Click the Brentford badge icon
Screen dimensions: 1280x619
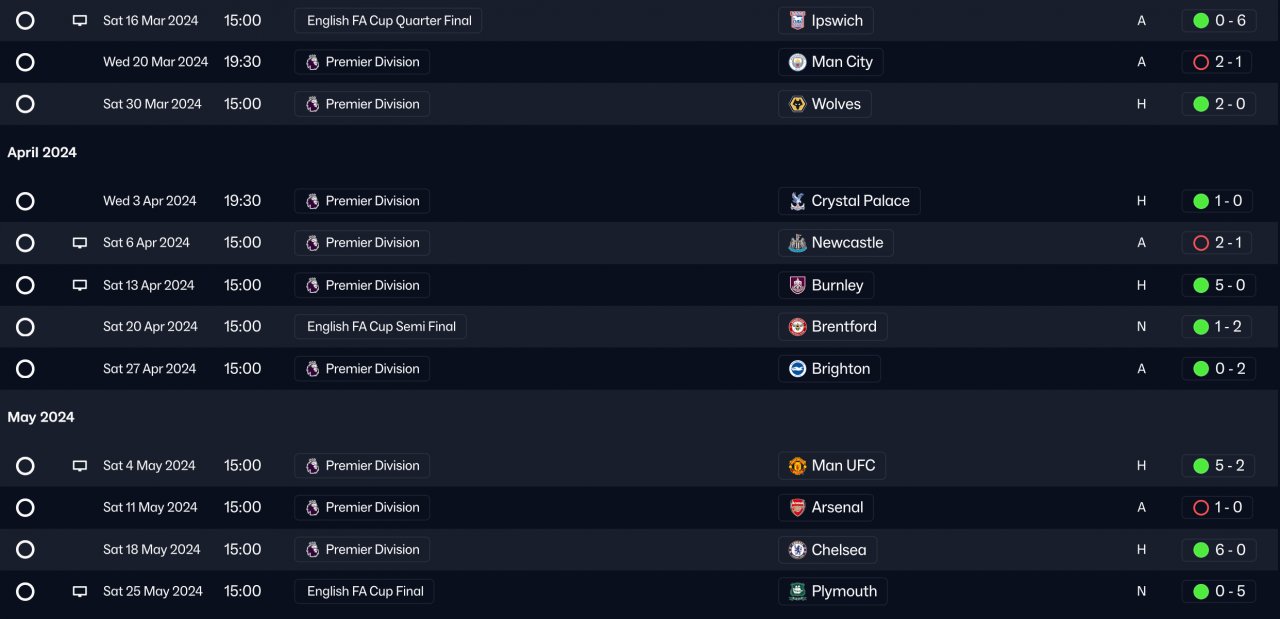797,327
